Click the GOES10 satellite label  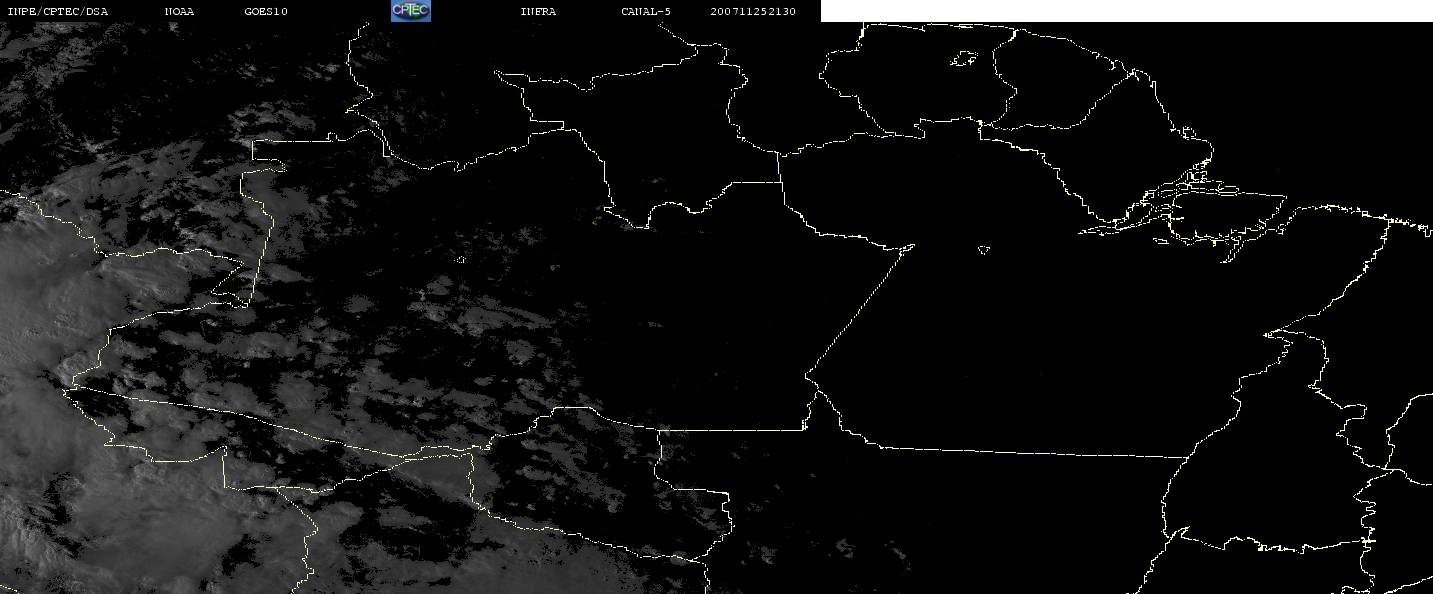(x=266, y=12)
